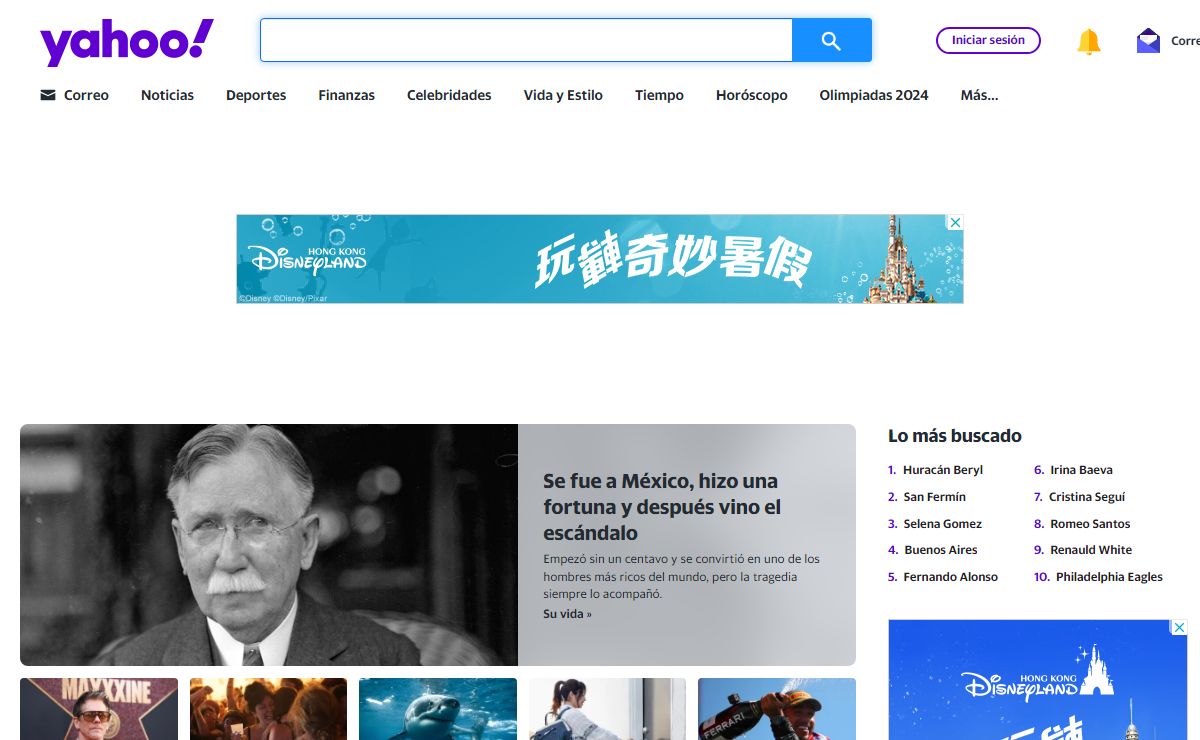Open the crowd scene thumbnail beside MaXXXine
Screen dimensions: 1200x740
pyautogui.click(x=268, y=709)
